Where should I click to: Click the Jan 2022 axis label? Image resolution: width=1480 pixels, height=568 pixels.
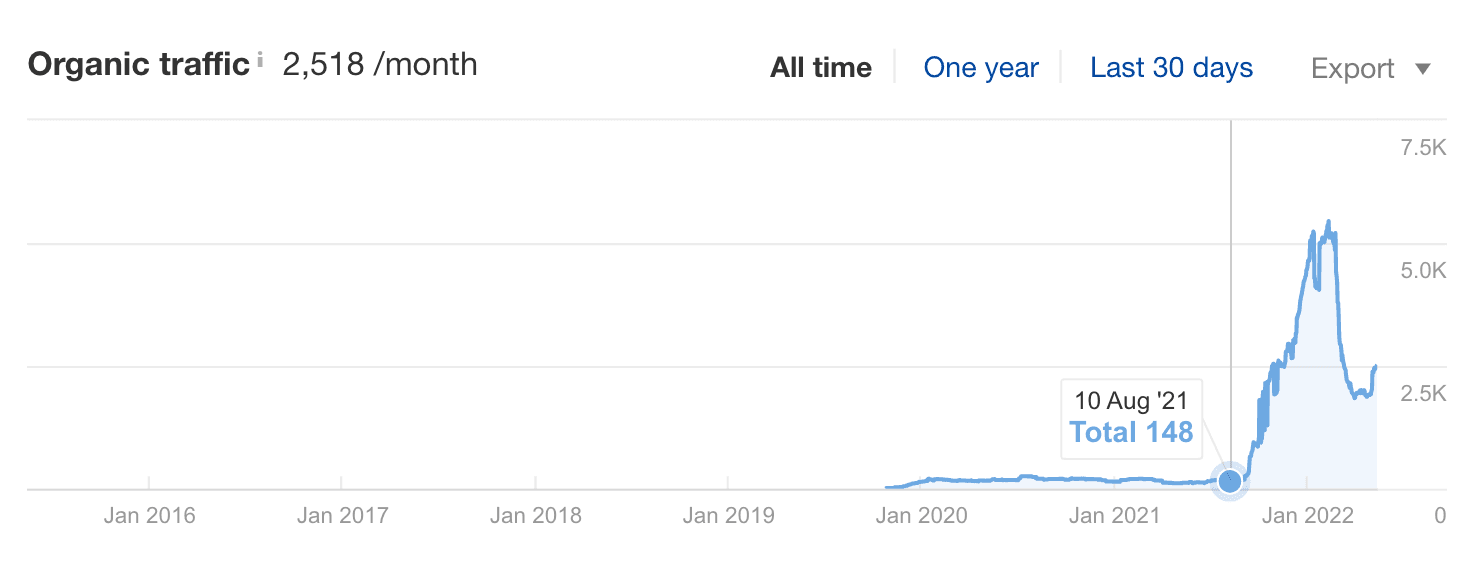tap(1307, 516)
